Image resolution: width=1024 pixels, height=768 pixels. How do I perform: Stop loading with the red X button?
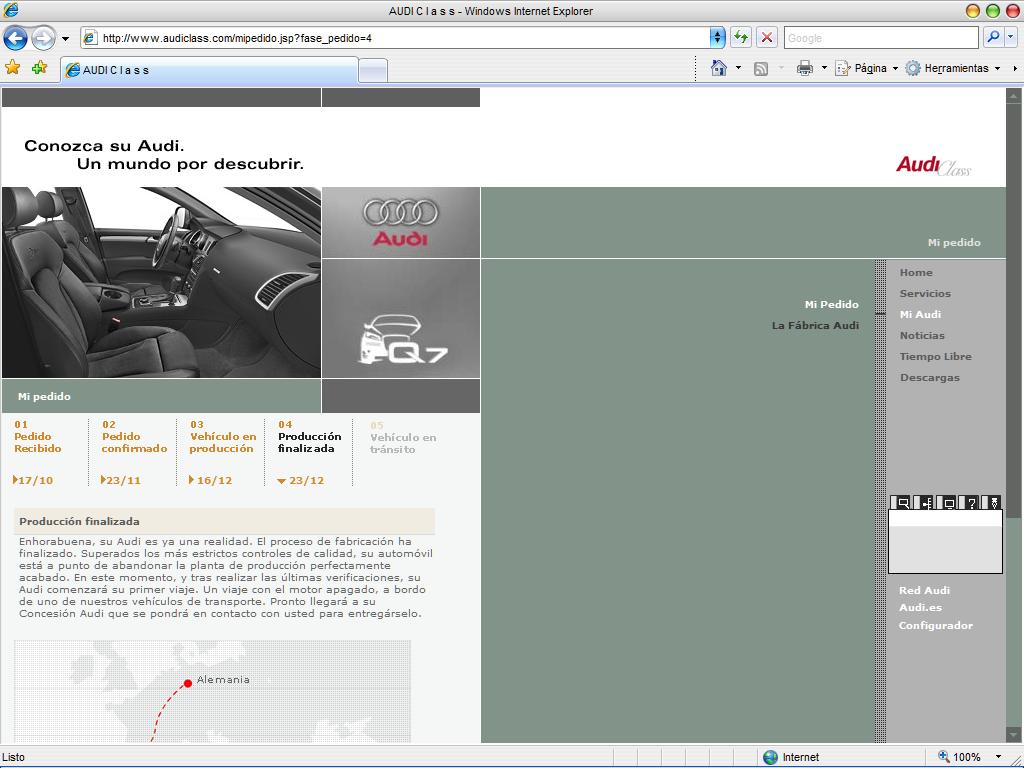tap(767, 38)
